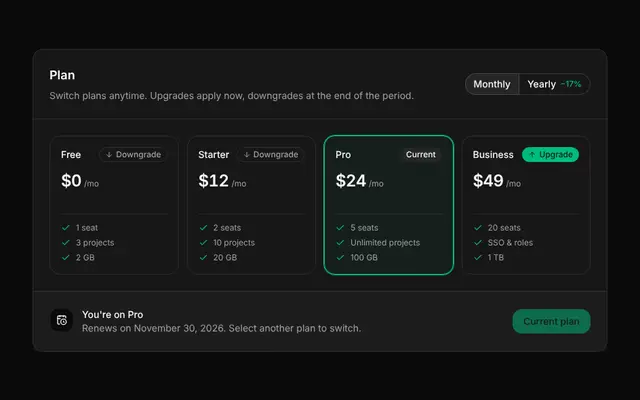Switch billing to Yearly -17%
This screenshot has width=640, height=400.
coord(554,84)
